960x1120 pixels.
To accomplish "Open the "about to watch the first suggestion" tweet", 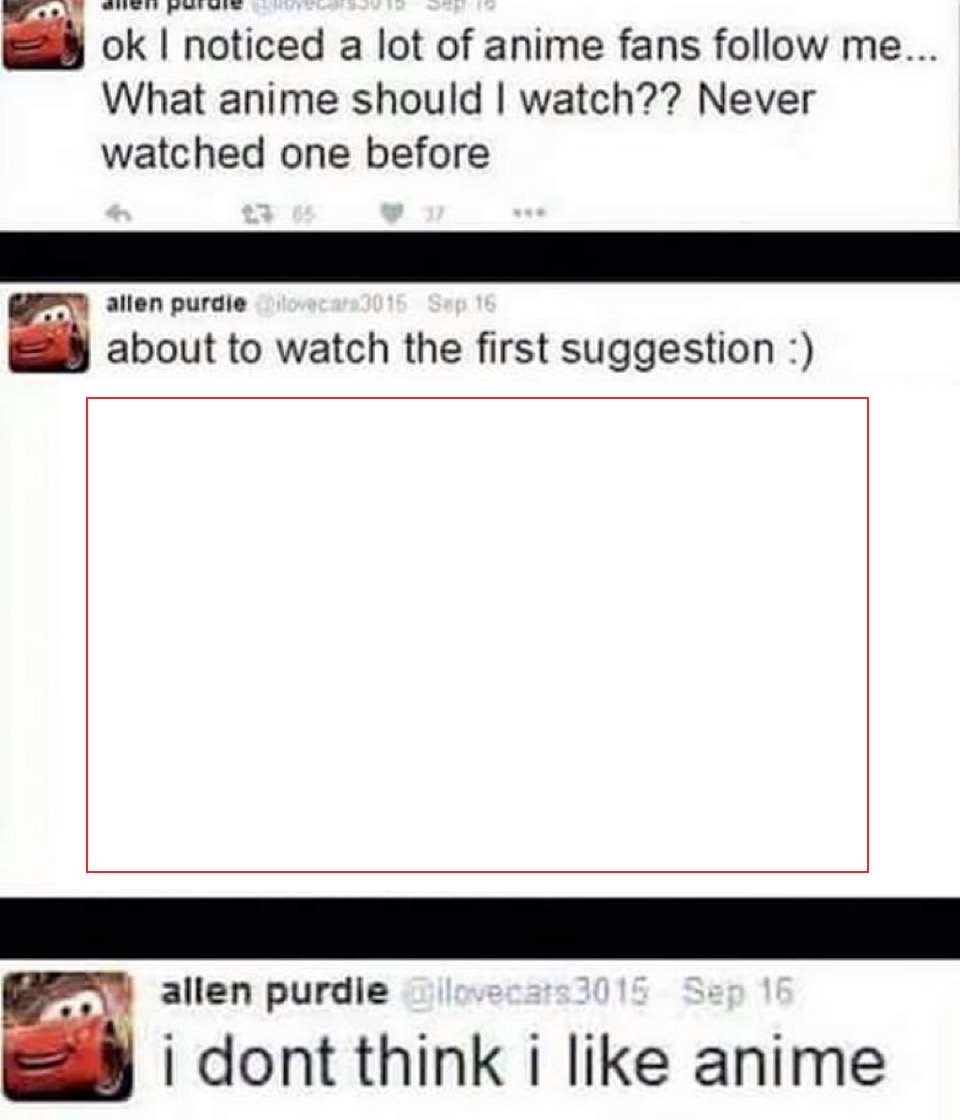I will pyautogui.click(x=460, y=349).
